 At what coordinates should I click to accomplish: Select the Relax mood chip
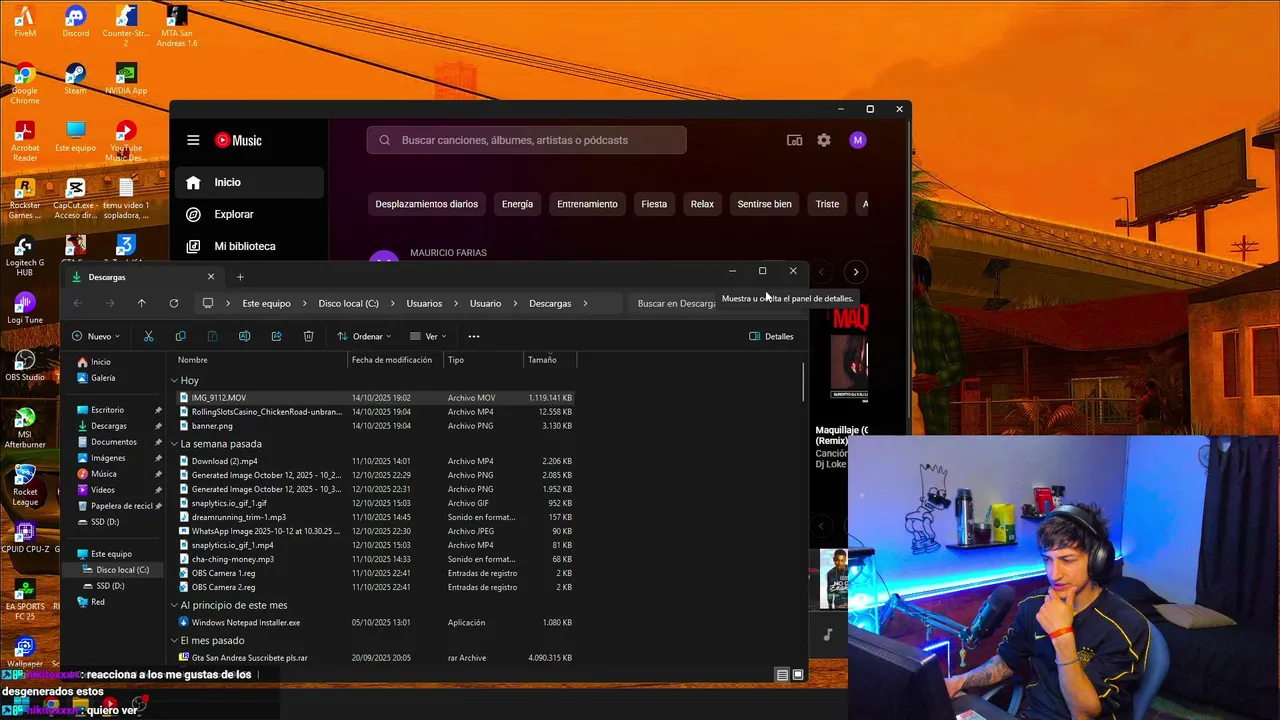point(702,204)
